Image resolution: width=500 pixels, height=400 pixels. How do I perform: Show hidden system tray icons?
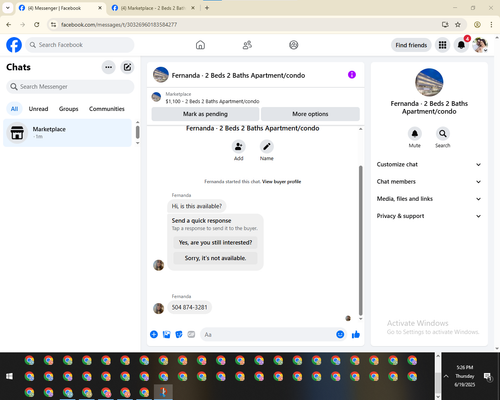[x=446, y=376]
